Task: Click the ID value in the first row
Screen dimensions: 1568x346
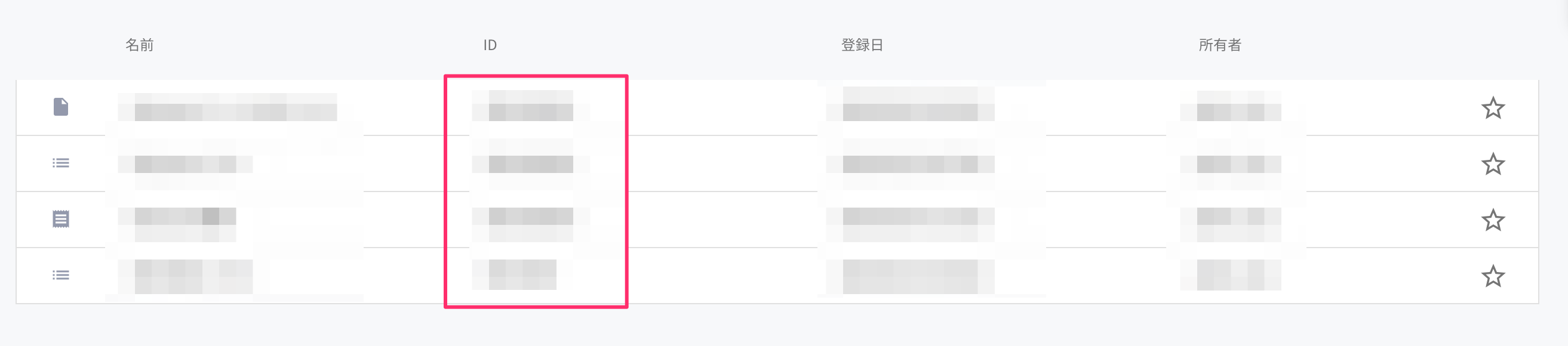Action: (530, 107)
